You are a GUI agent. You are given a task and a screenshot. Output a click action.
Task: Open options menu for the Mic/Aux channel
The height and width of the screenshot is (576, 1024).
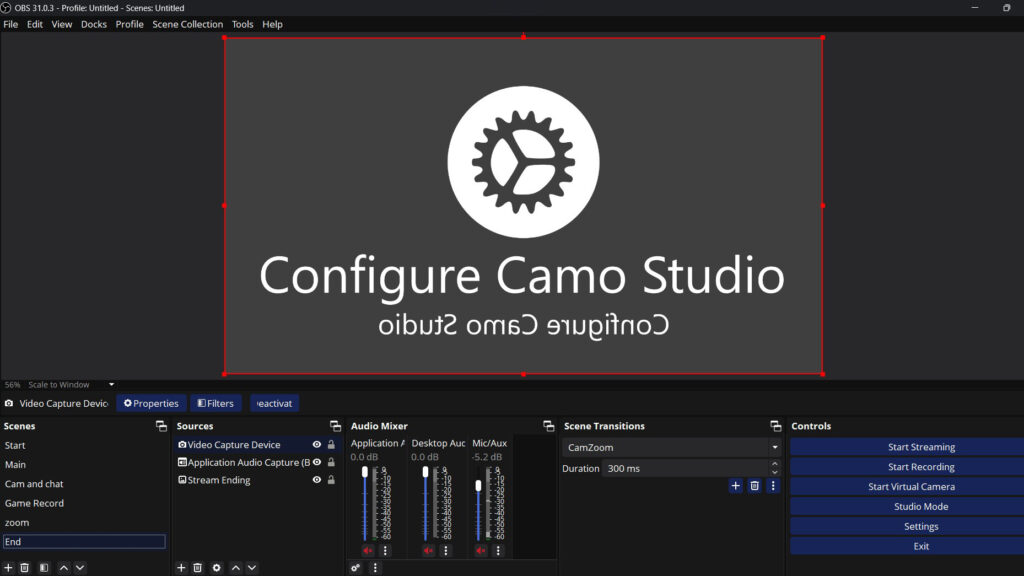point(498,551)
